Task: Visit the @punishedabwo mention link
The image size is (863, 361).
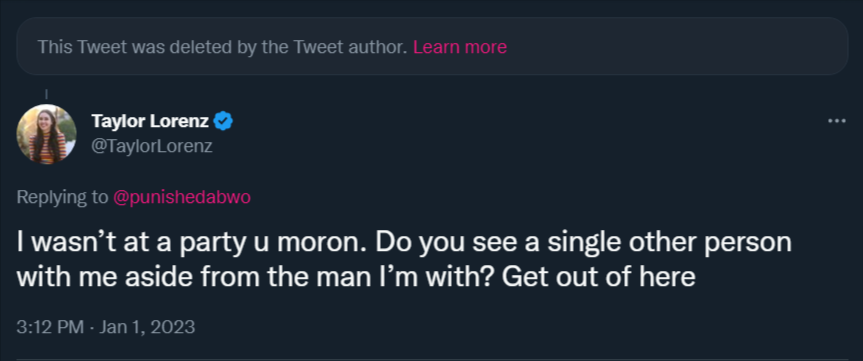Action: [x=182, y=198]
